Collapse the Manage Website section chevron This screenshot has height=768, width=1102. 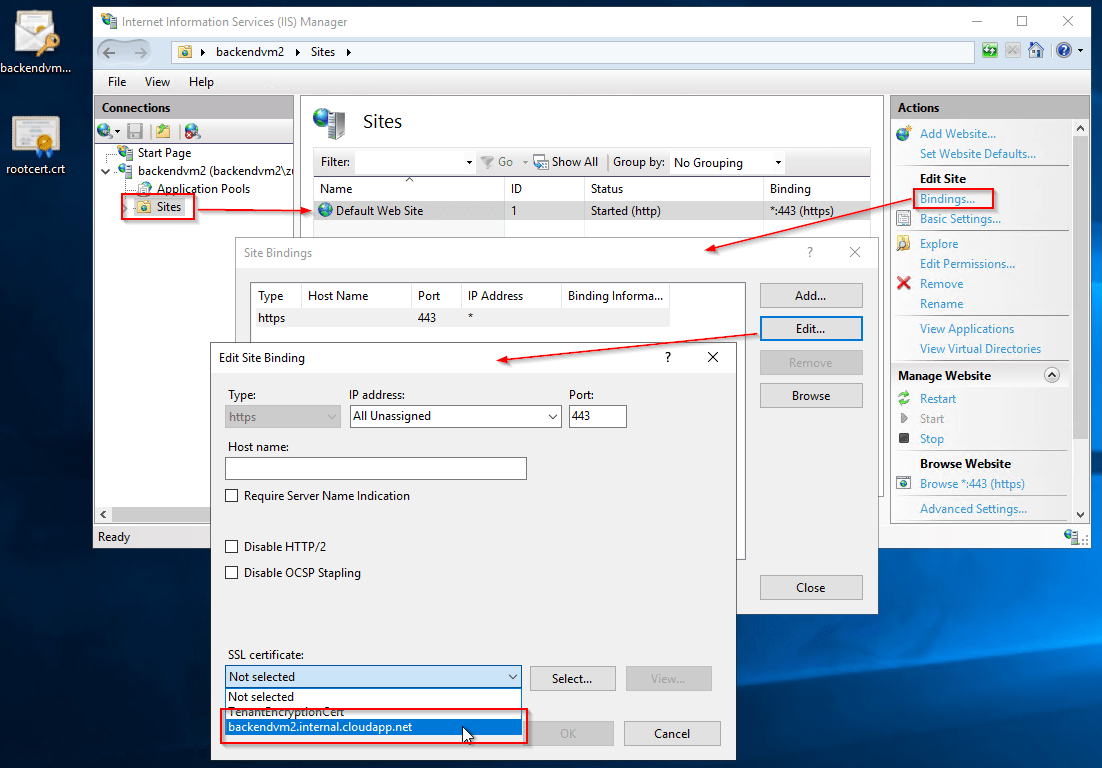(x=1051, y=375)
